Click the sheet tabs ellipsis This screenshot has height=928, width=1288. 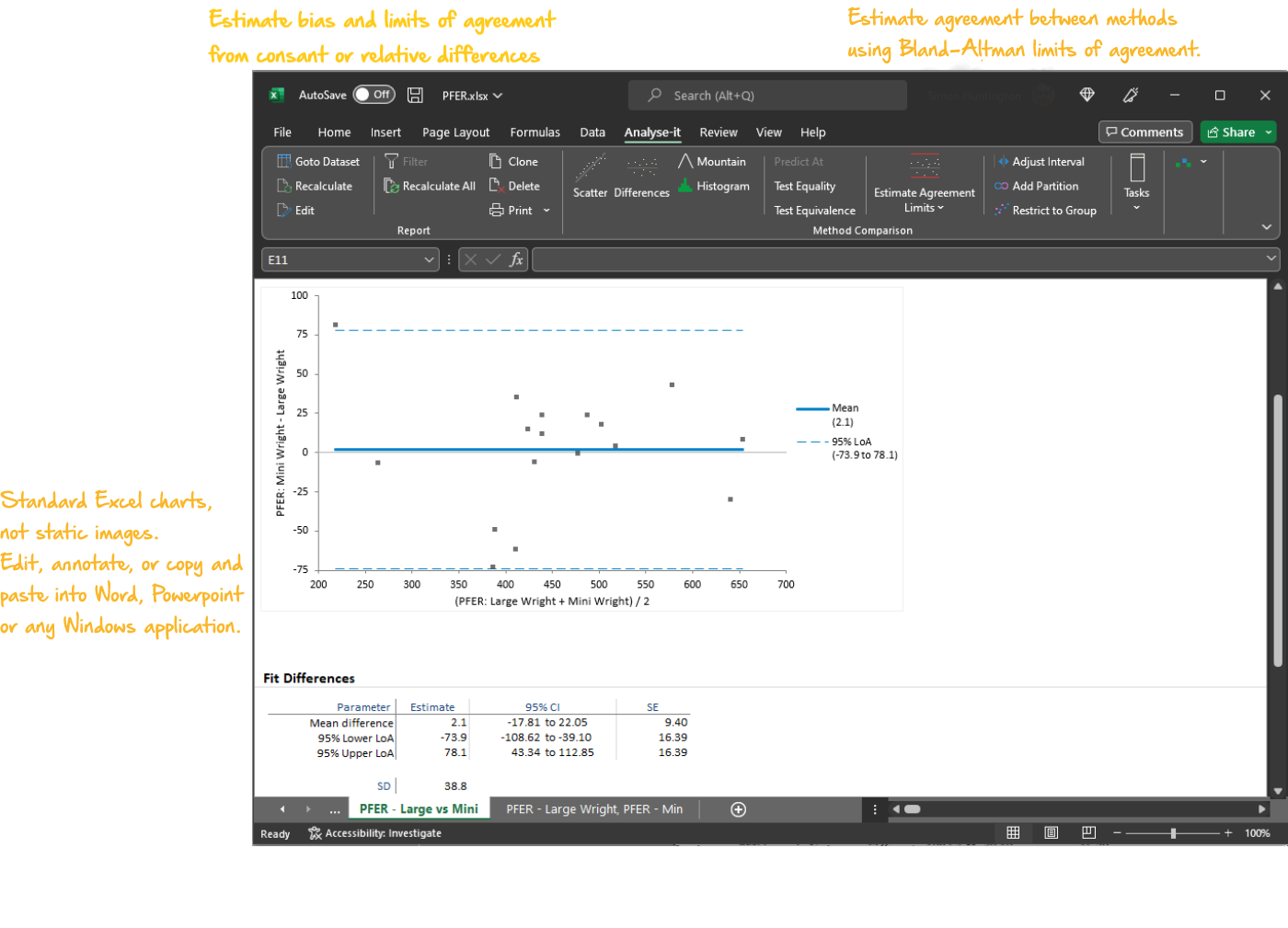(335, 810)
